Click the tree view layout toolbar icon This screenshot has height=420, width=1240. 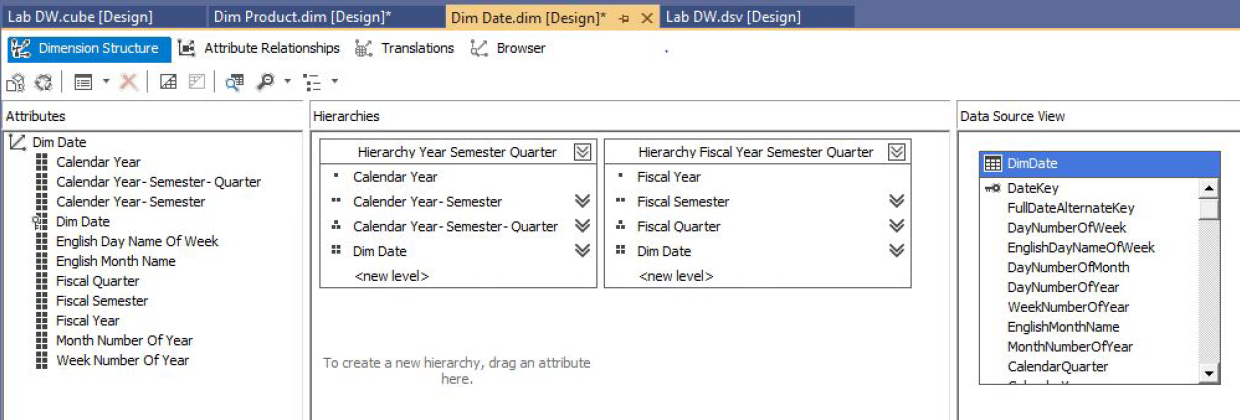coord(312,82)
